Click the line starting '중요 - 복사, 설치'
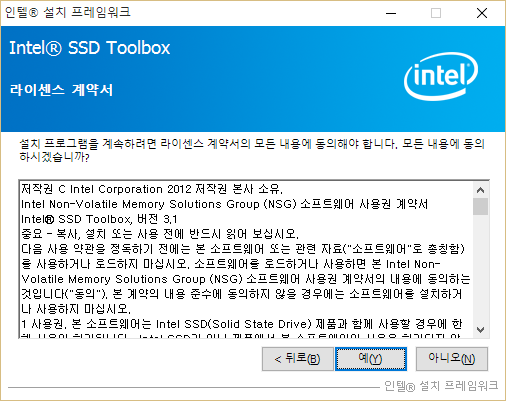Image resolution: width=506 pixels, height=401 pixels. pyautogui.click(x=160, y=234)
